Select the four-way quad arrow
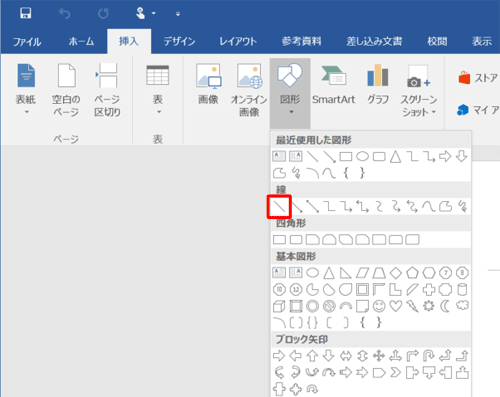The width and height of the screenshot is (500, 397). pyautogui.click(x=379, y=356)
